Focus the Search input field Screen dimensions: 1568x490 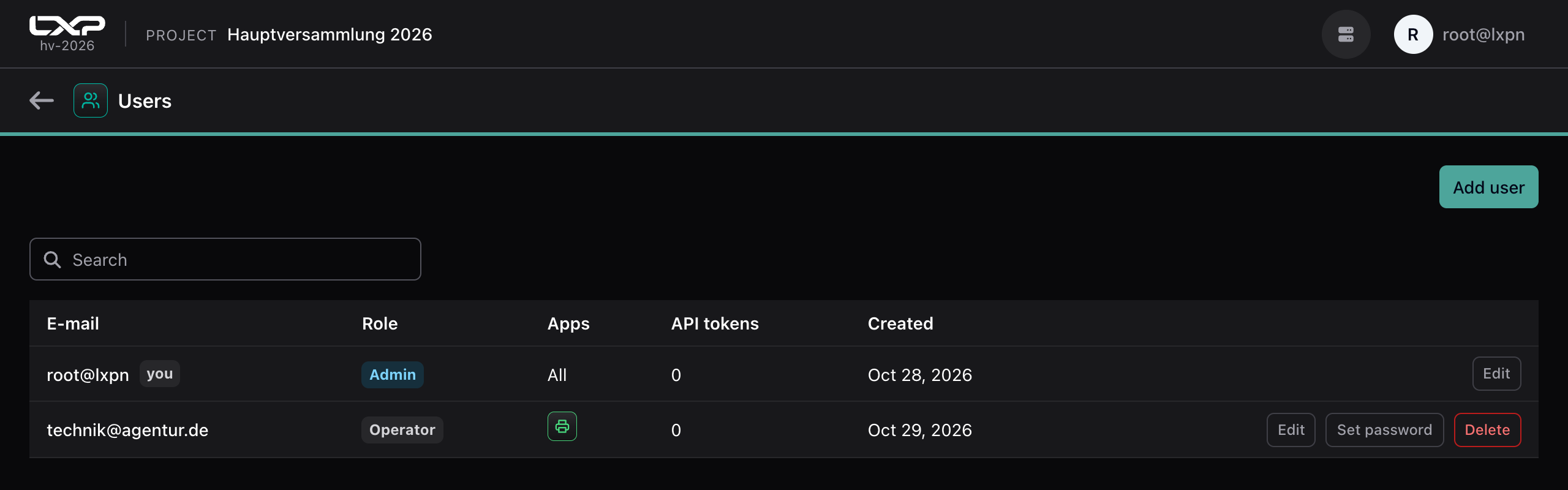[x=225, y=259]
